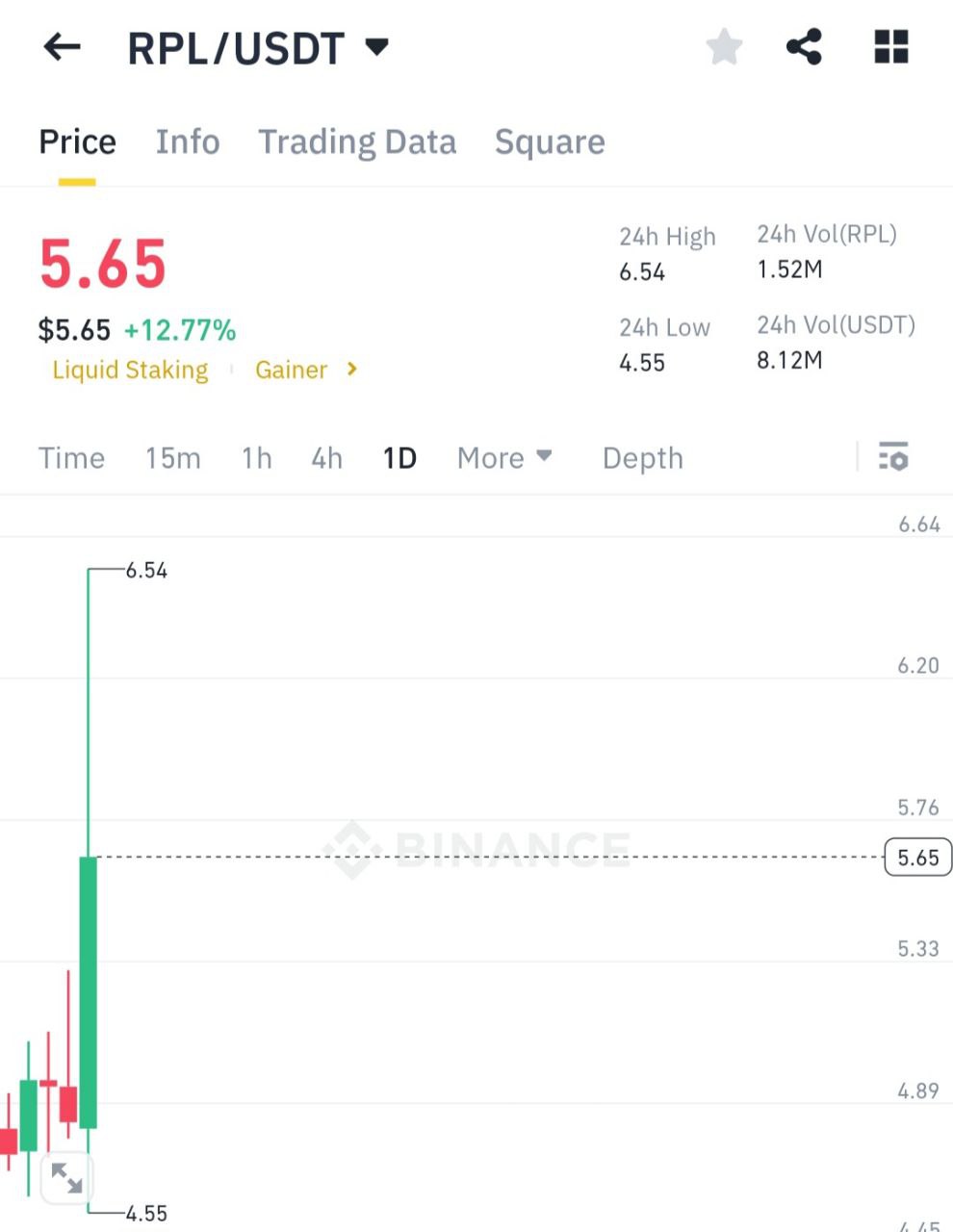Show the Depth chart view

(x=643, y=458)
